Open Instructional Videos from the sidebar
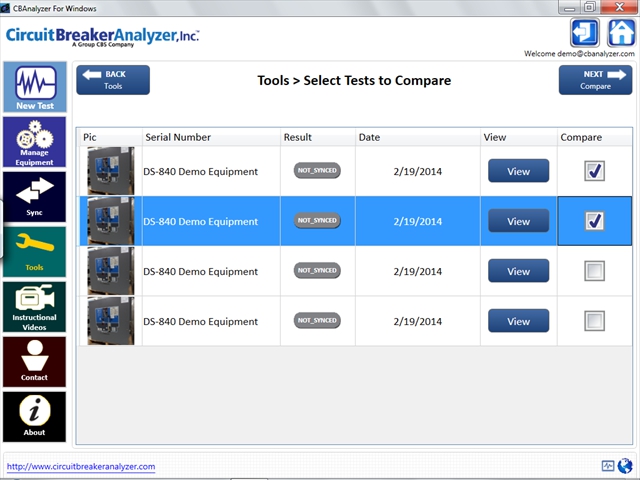 [x=35, y=307]
